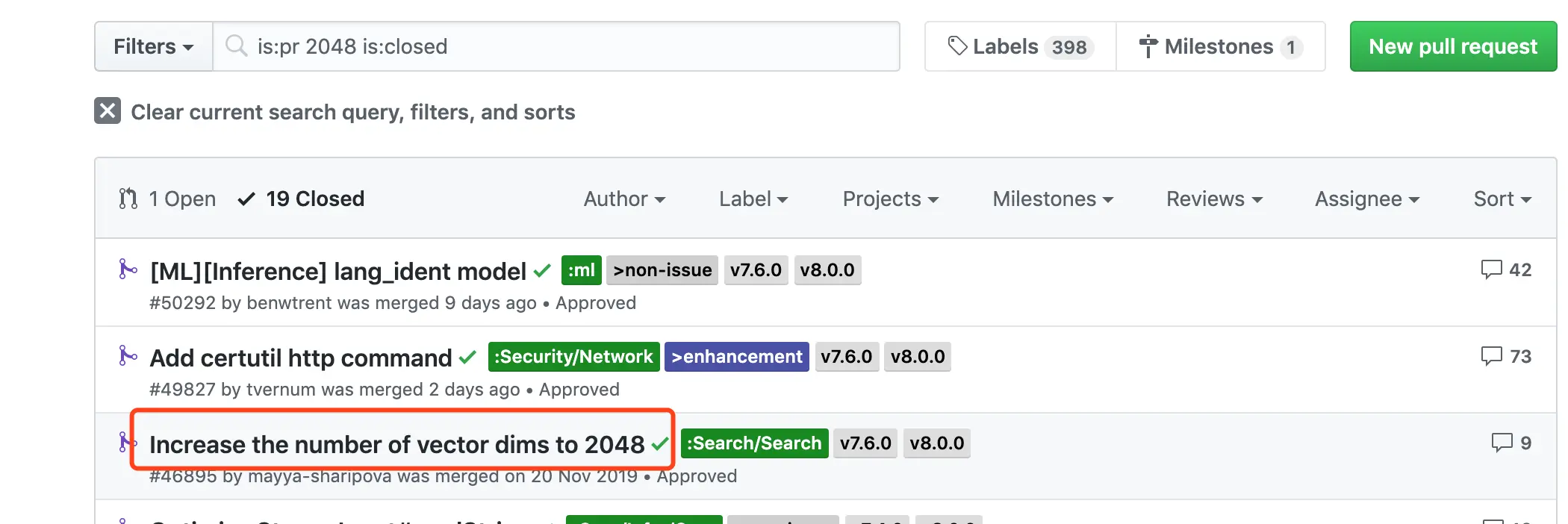Expand the Author filter menu
1568x524 pixels.
click(x=624, y=199)
